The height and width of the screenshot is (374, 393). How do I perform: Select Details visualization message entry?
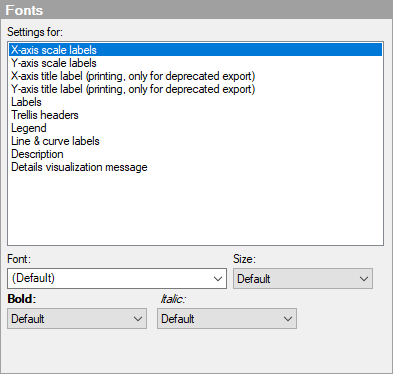pos(195,167)
